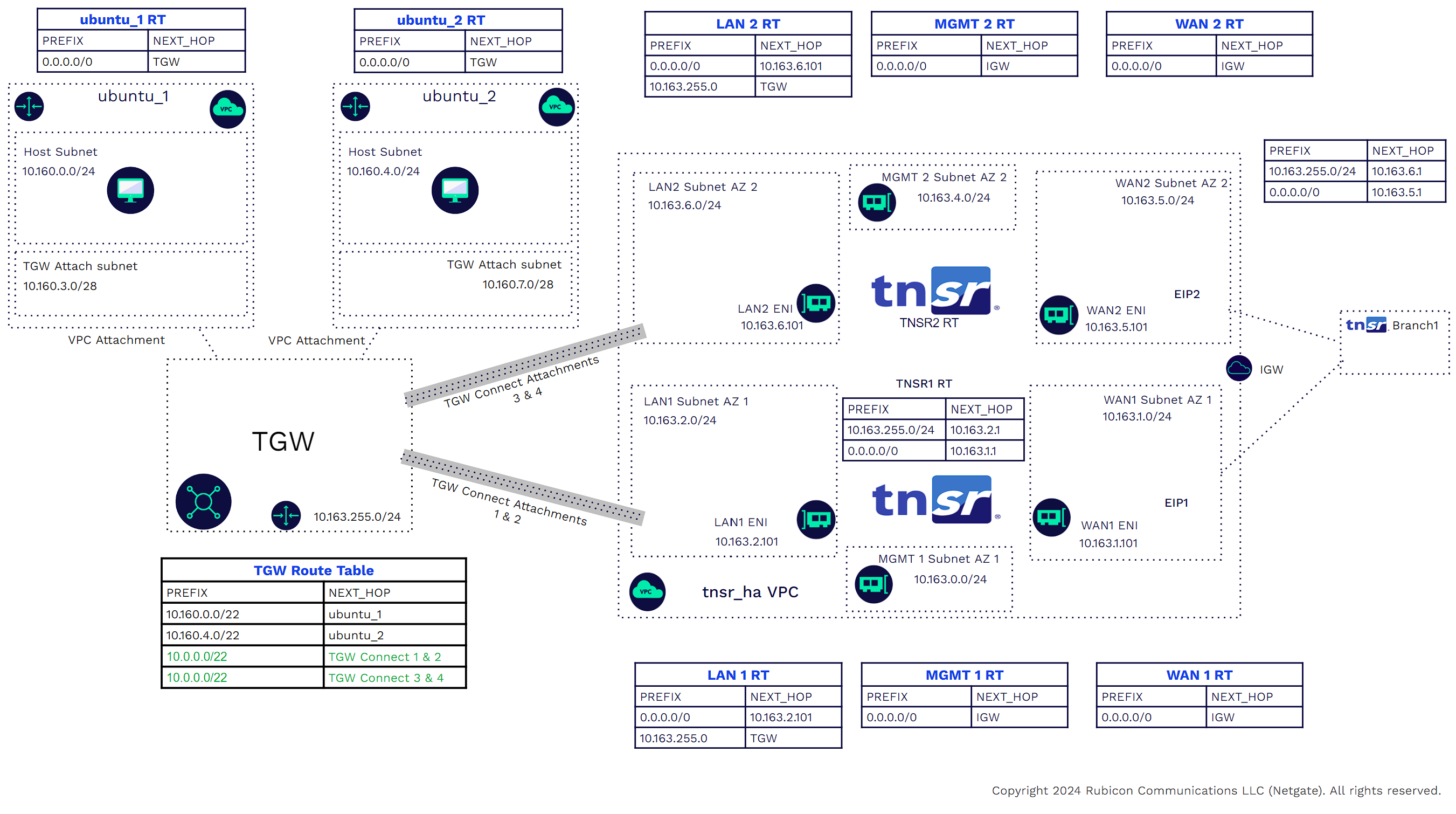Click the ubuntu_1 host computer icon
This screenshot has width=1456, height=814.
click(130, 190)
